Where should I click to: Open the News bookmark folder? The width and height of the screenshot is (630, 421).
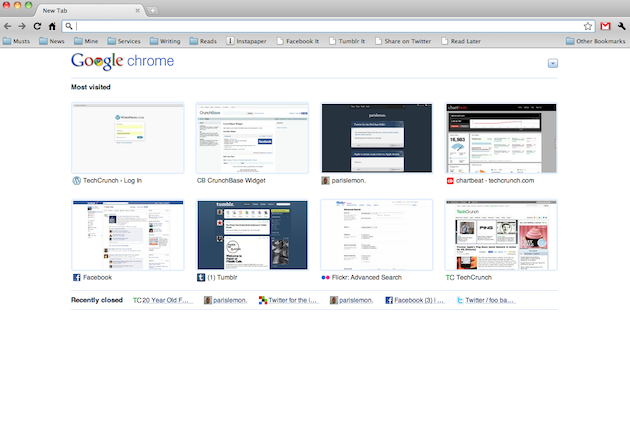[52, 41]
